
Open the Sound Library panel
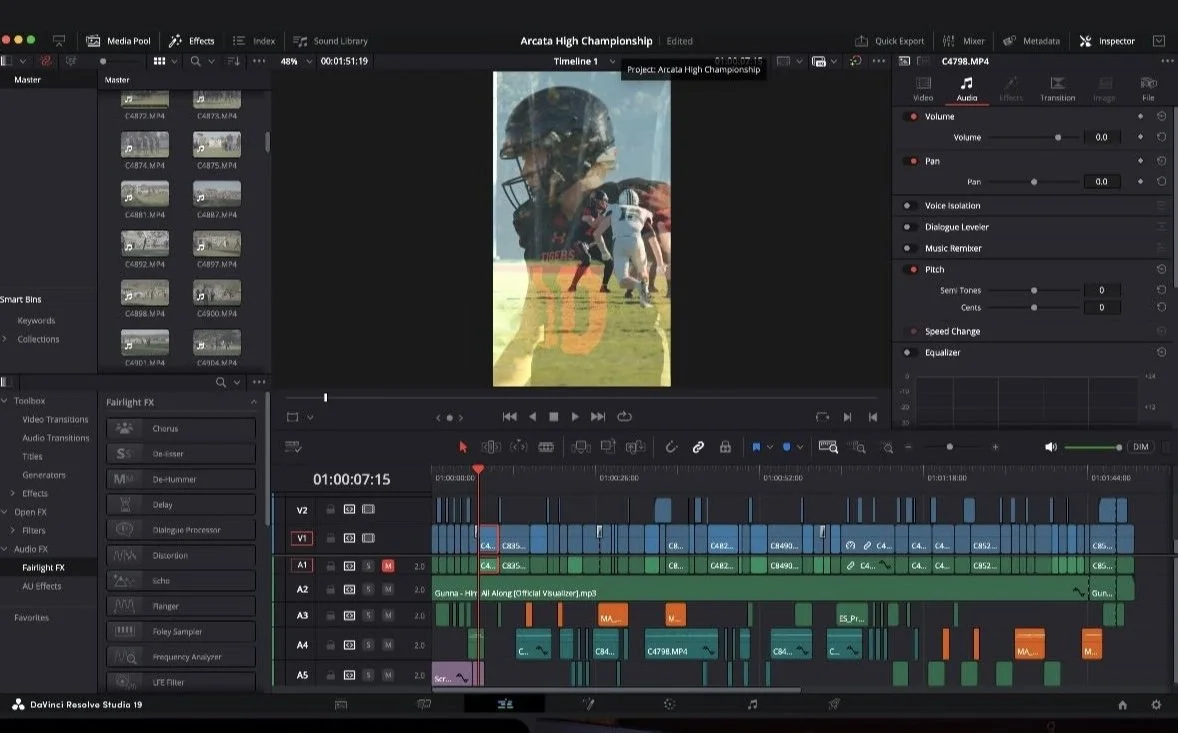pos(331,41)
